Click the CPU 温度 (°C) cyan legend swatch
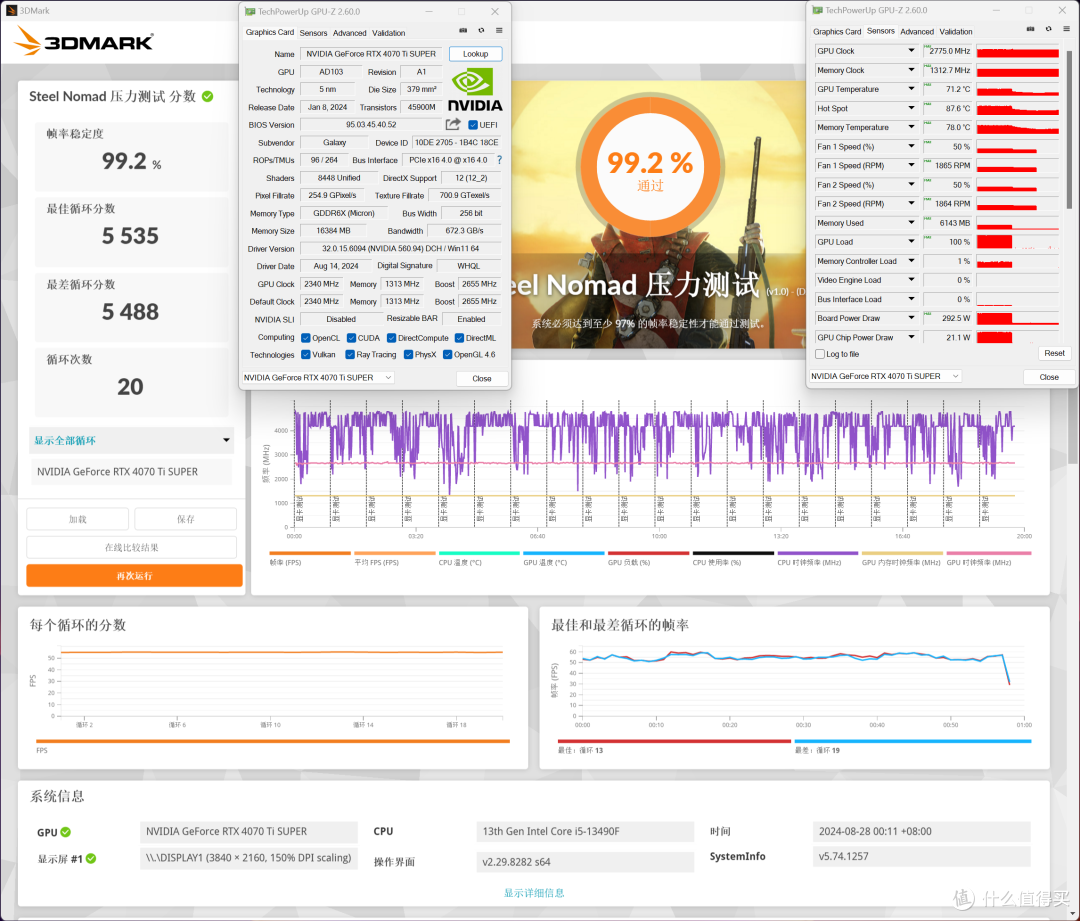The width and height of the screenshot is (1080, 921). 479,553
